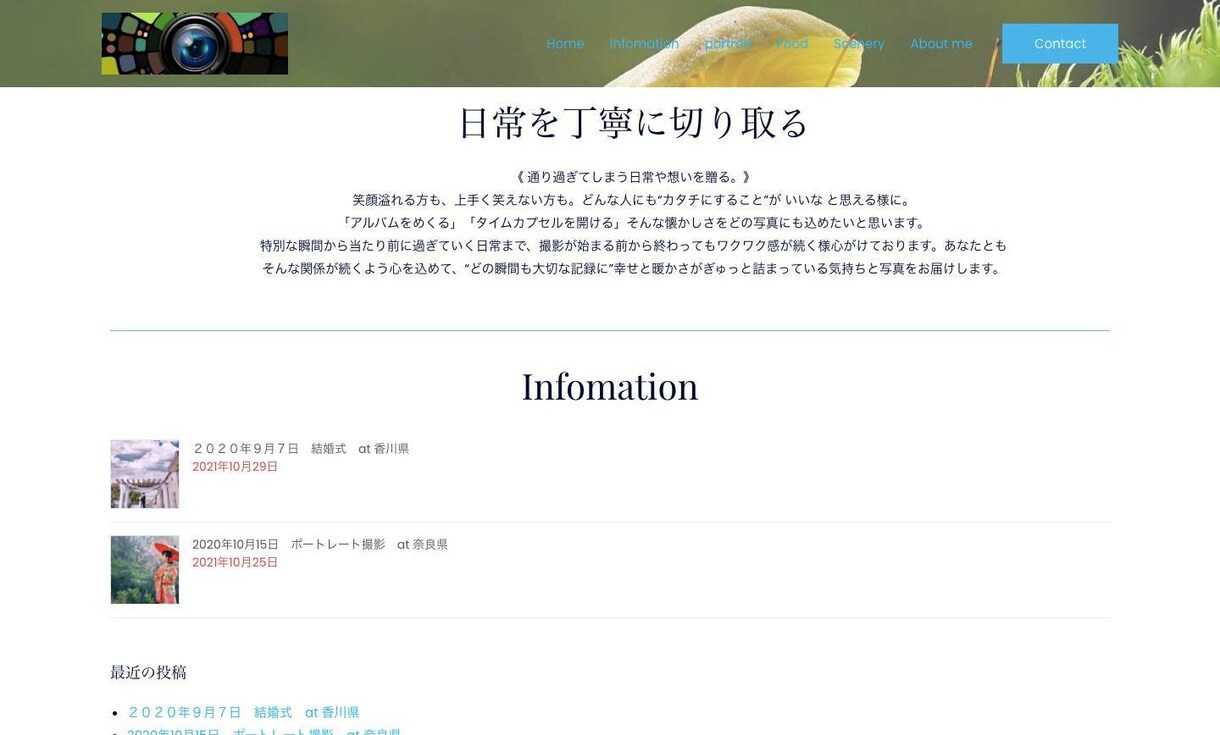Open post titled 2020年10月15日 ポートレート撮影 at 奈良県
1220x735 pixels.
click(320, 545)
